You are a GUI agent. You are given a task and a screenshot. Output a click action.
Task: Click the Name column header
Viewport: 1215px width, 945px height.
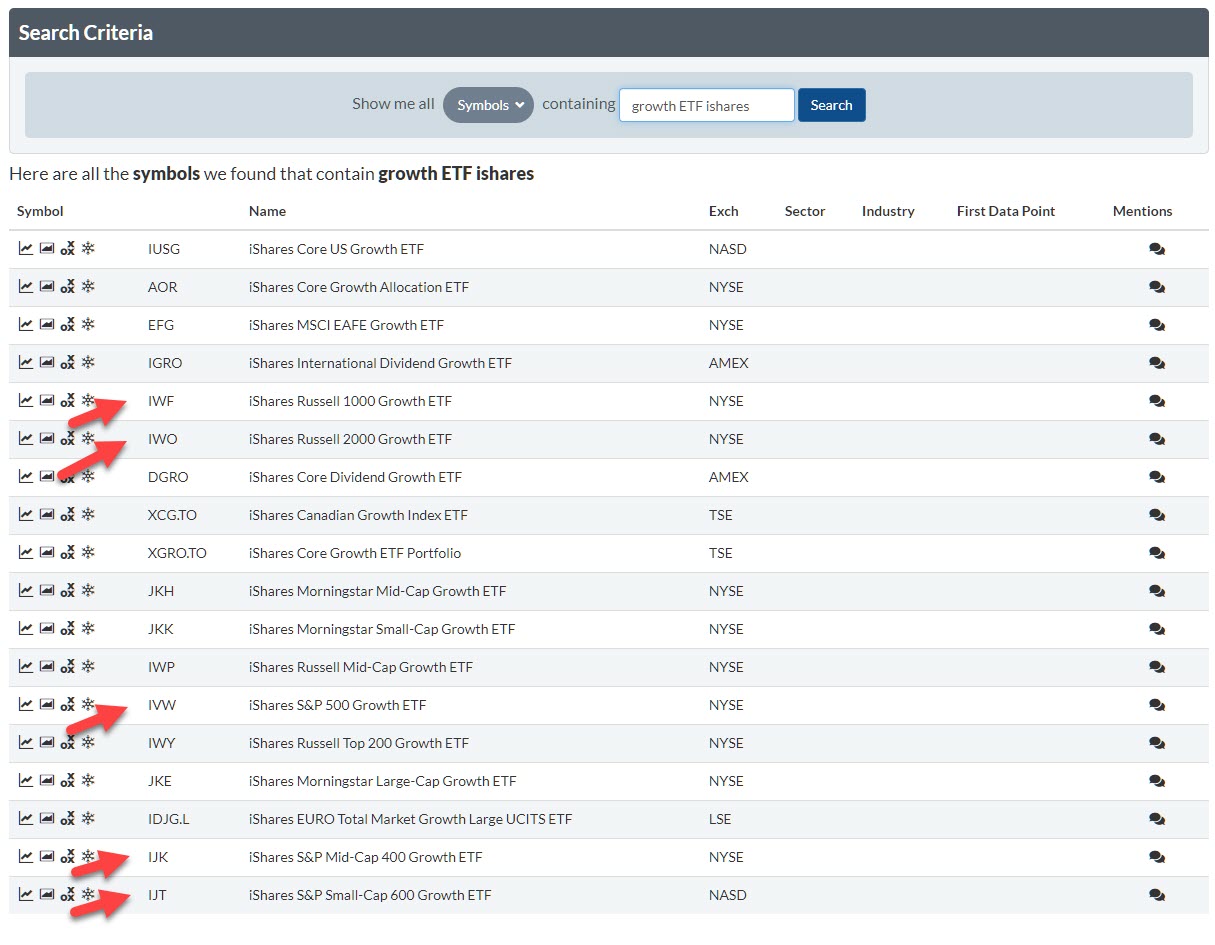pyautogui.click(x=267, y=211)
